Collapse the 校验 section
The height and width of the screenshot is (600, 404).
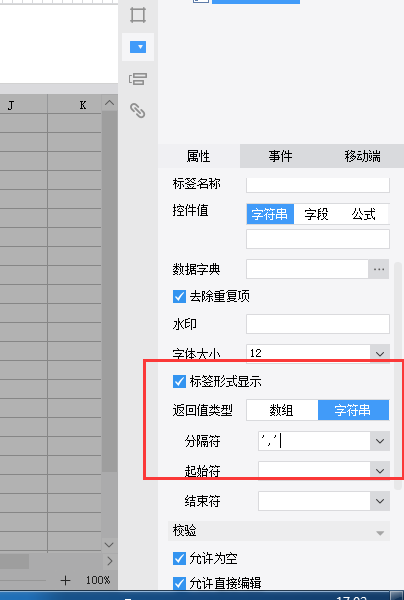[x=380, y=532]
